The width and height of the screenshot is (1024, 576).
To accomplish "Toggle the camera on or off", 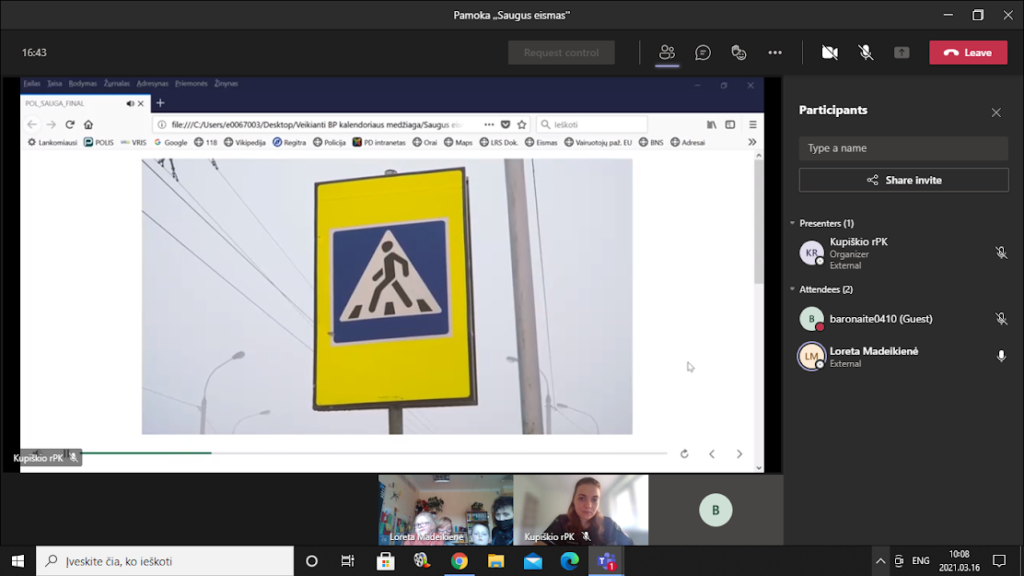I will tap(829, 53).
